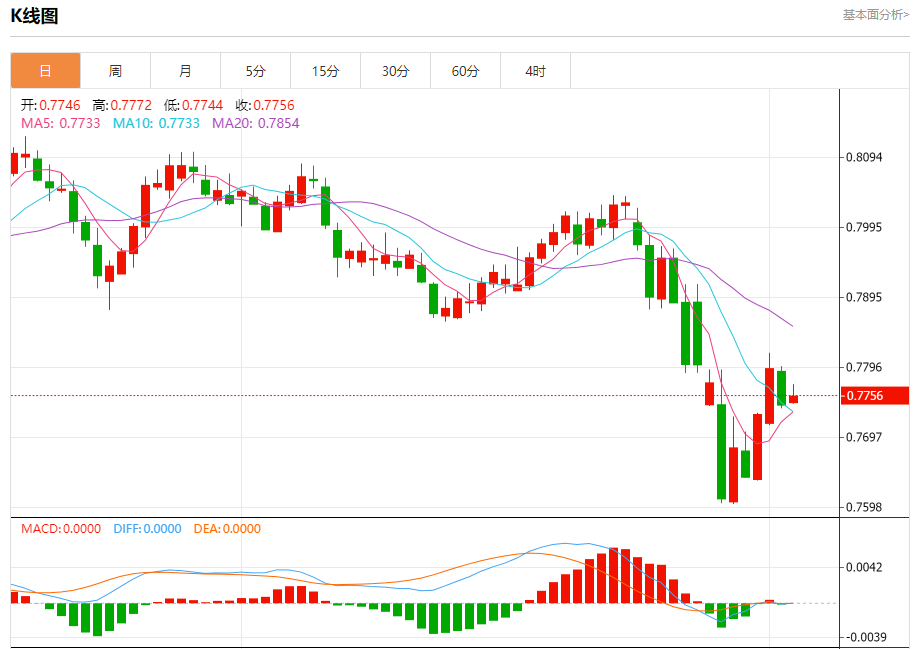
Task: Click the MA10 indicator label
Action: pyautogui.click(x=156, y=123)
